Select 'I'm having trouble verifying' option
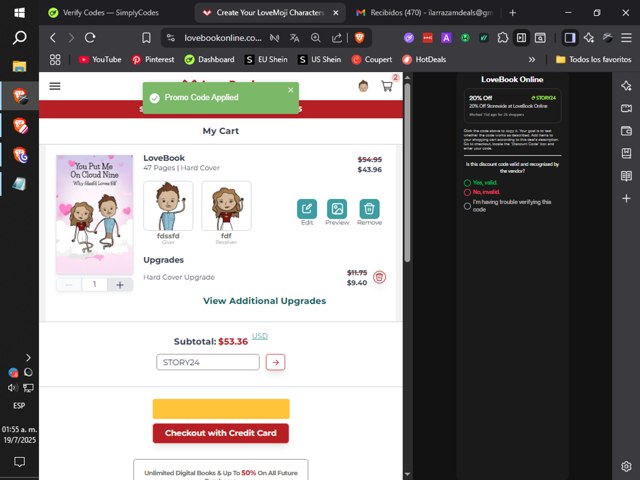Viewport: 640px width, 480px height. [467, 206]
